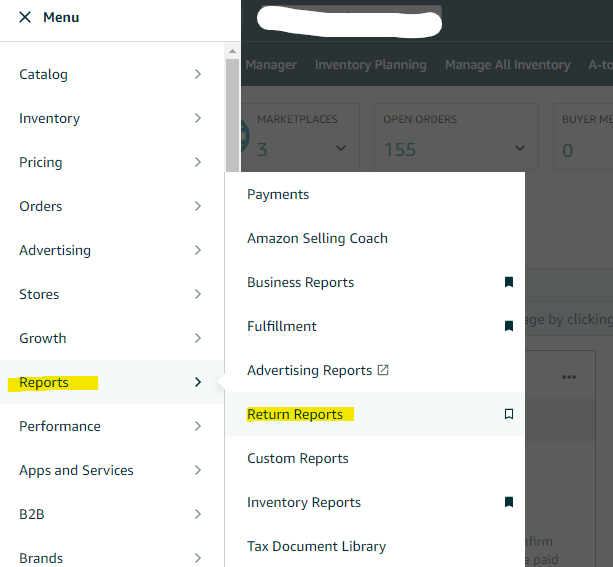Viewport: 613px width, 567px height.
Task: Toggle bookmark on Fulfillment
Action: click(x=509, y=326)
